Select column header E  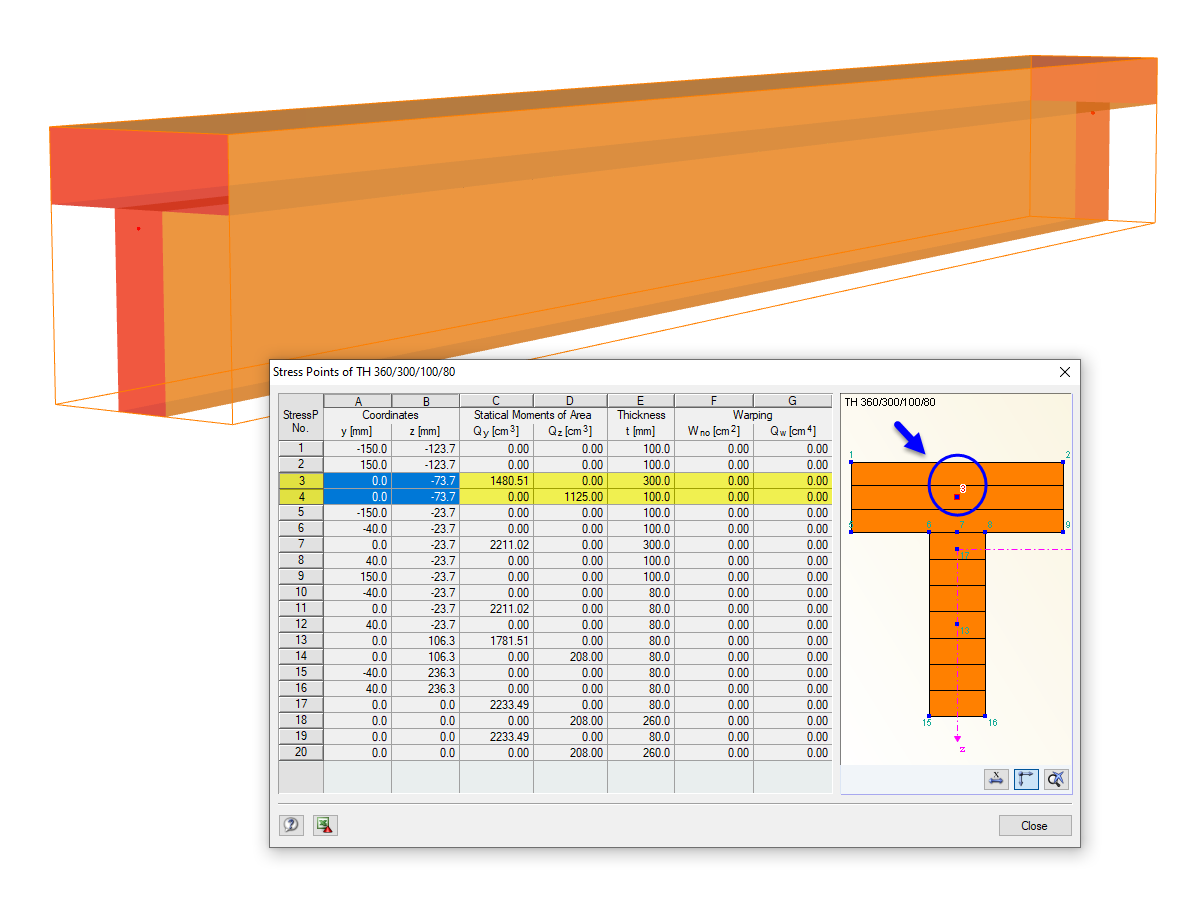641,401
